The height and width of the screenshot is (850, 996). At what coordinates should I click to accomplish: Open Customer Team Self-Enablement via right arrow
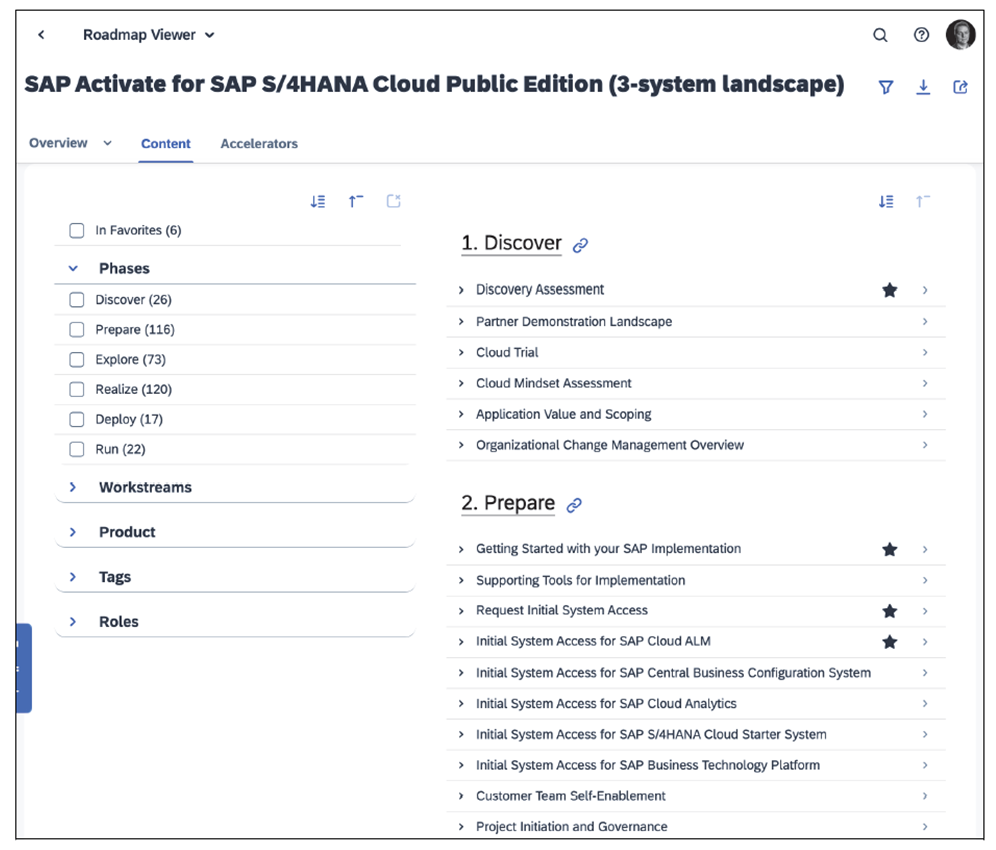click(925, 796)
